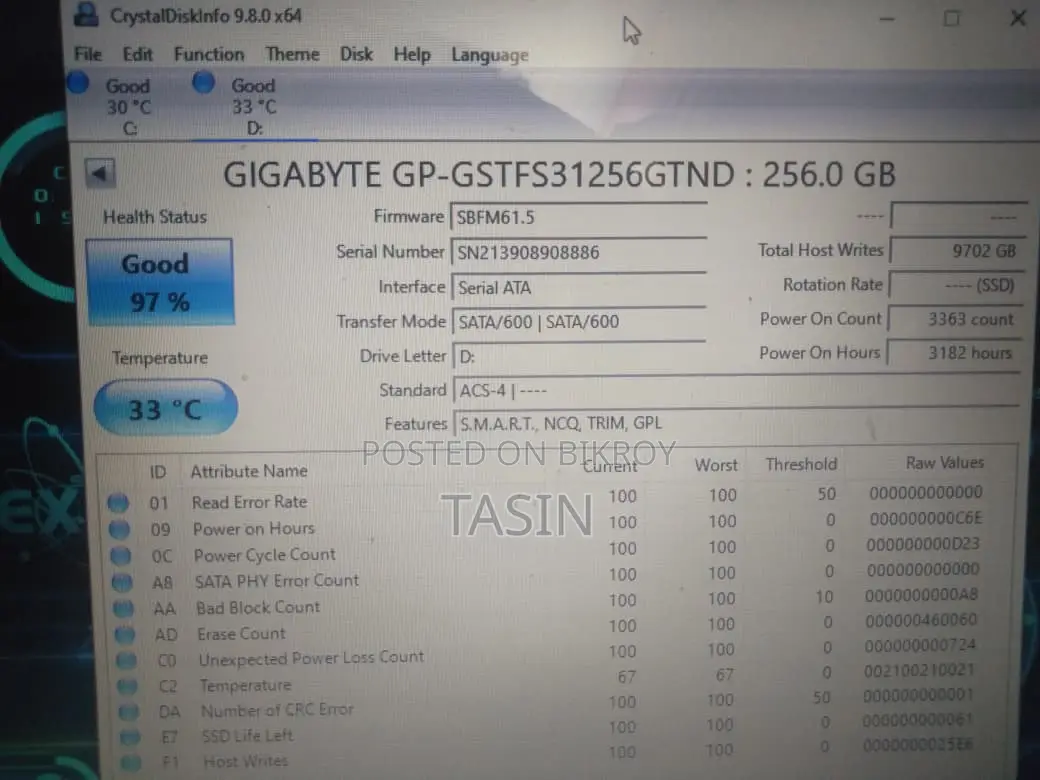Screen dimensions: 1040x780
Task: Click the Standard field ACS-4
Action: [x=736, y=391]
